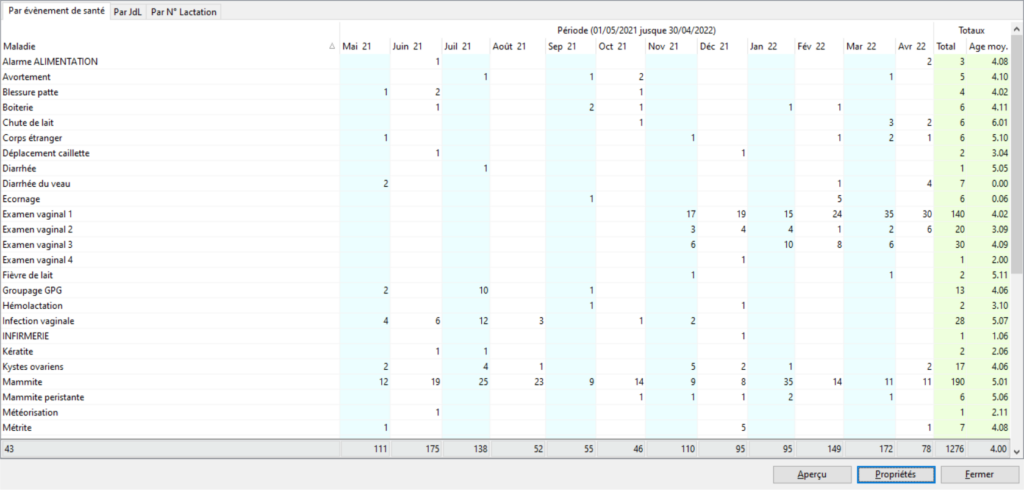Select the Boiterie disease row

tap(21, 108)
